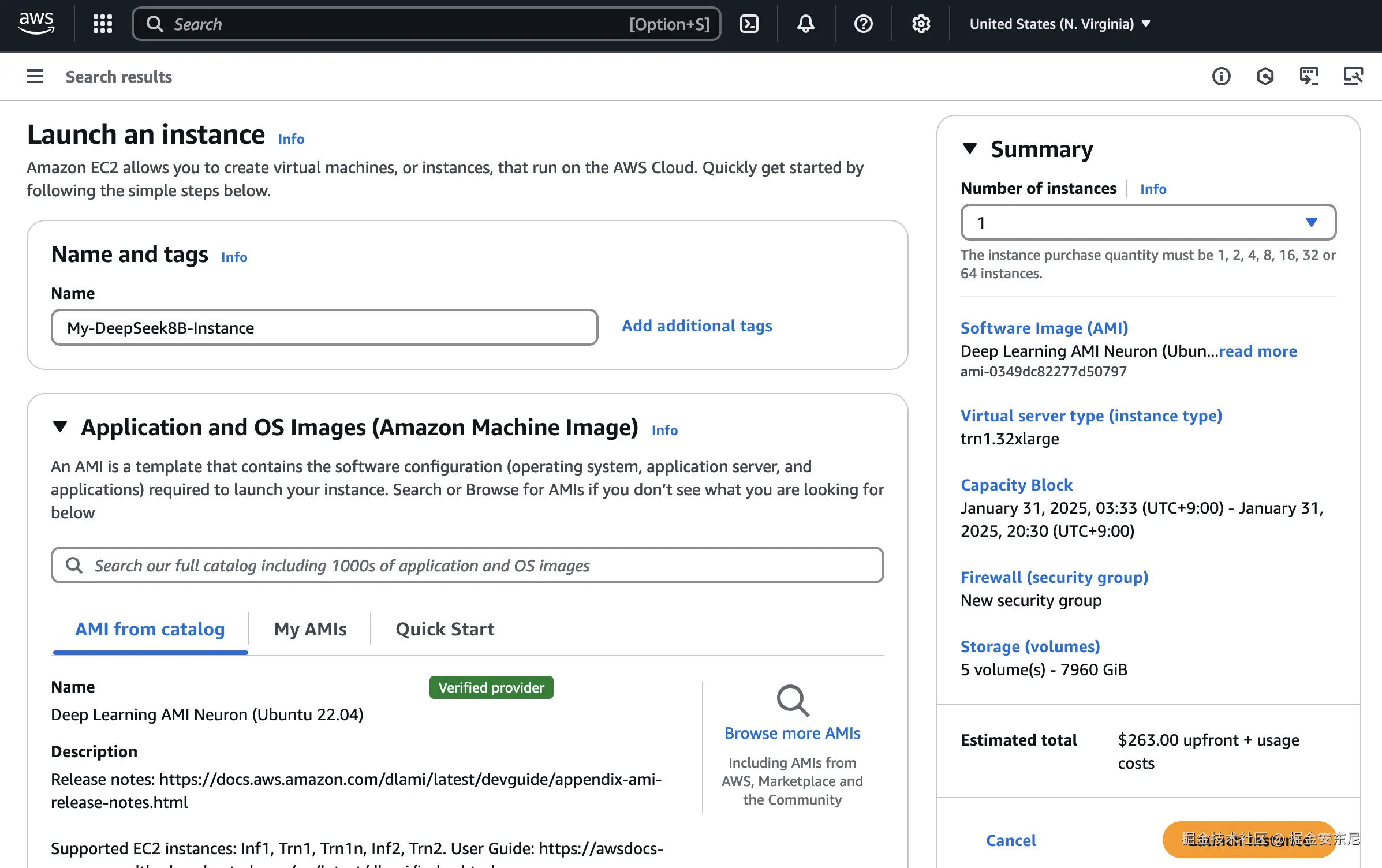This screenshot has width=1382, height=868.
Task: Collapse the Application and OS Images section
Action: [x=60, y=427]
